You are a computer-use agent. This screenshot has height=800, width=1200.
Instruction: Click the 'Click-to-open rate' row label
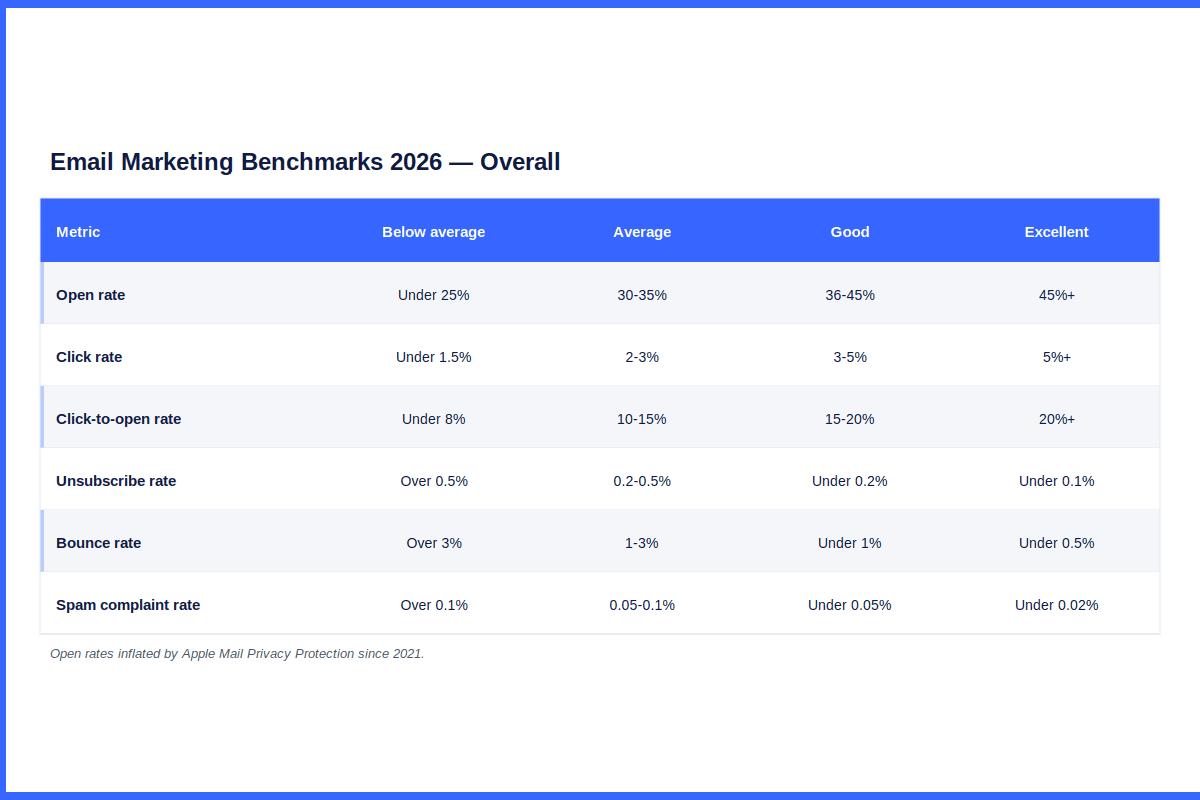click(x=119, y=419)
